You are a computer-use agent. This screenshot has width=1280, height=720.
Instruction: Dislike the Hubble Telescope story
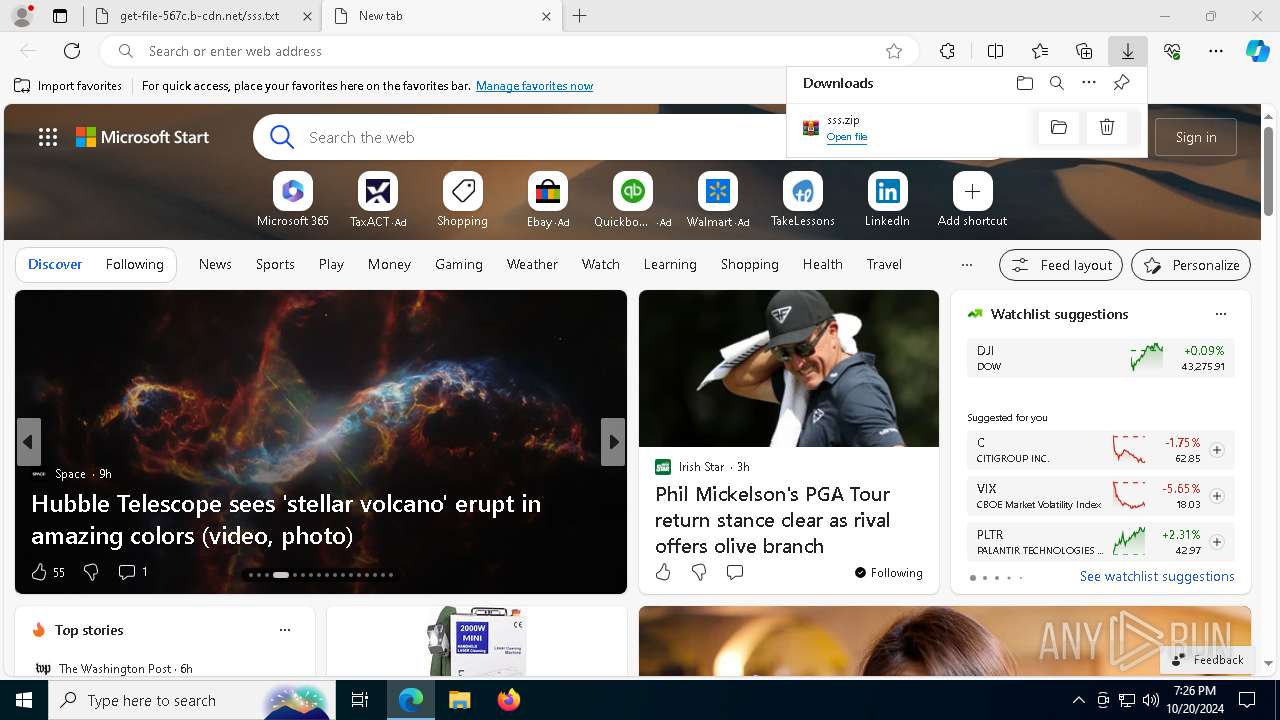tap(91, 572)
